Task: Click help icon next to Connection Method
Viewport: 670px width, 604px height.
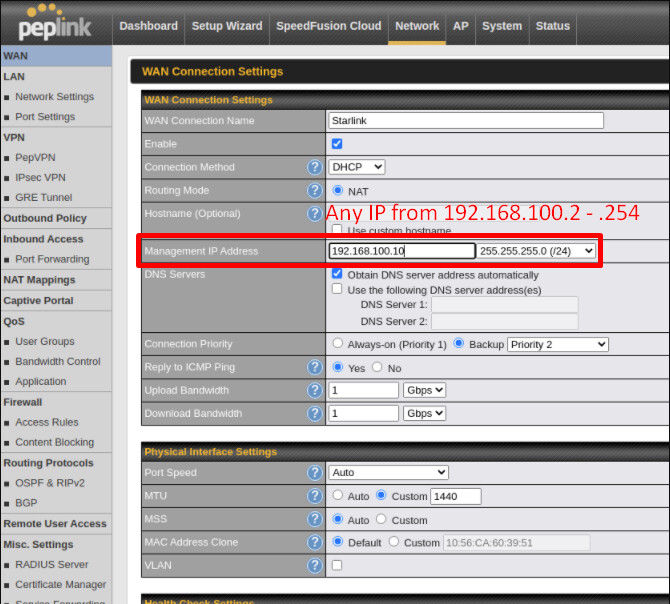Action: click(x=315, y=167)
